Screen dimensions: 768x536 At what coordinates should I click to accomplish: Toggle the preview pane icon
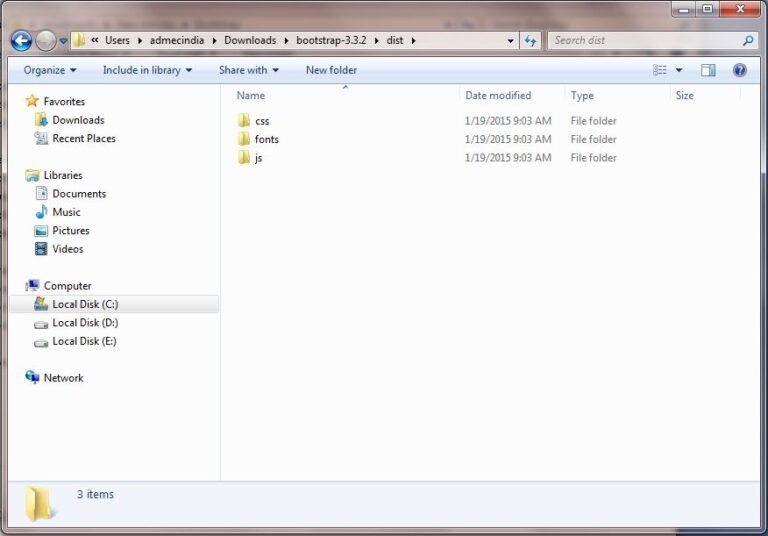pyautogui.click(x=708, y=70)
